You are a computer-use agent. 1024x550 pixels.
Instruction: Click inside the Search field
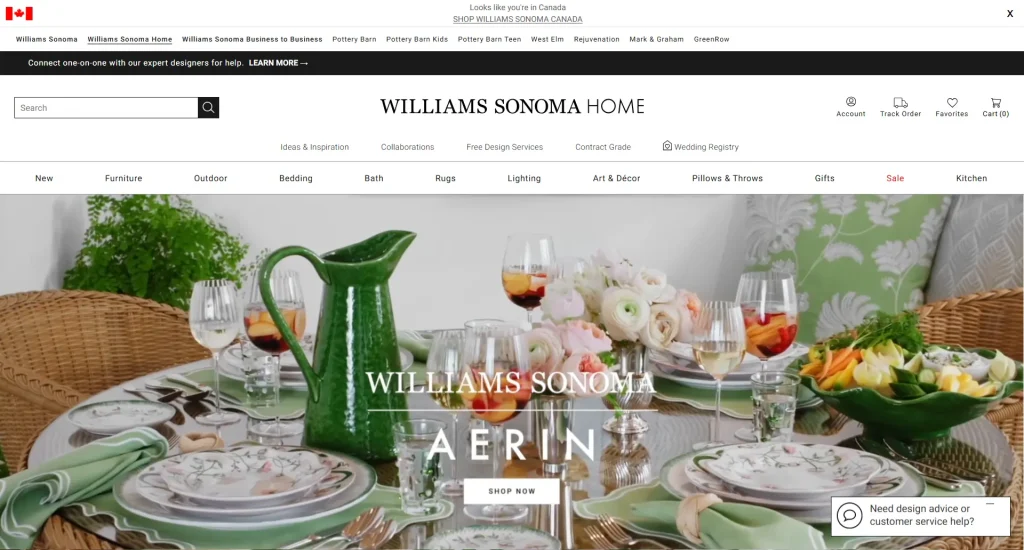pyautogui.click(x=106, y=108)
